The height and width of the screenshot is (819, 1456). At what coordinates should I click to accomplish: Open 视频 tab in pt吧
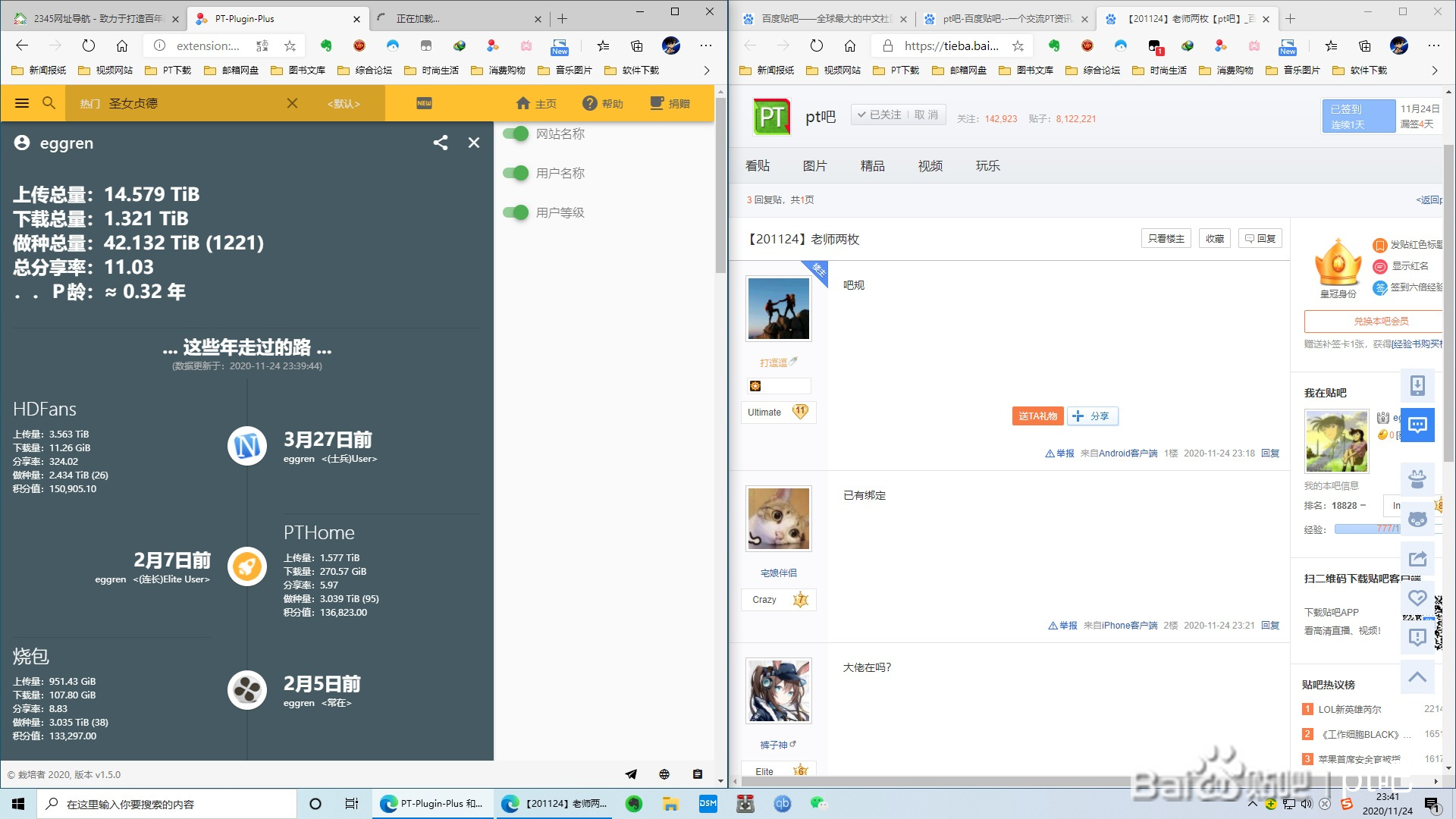click(930, 165)
